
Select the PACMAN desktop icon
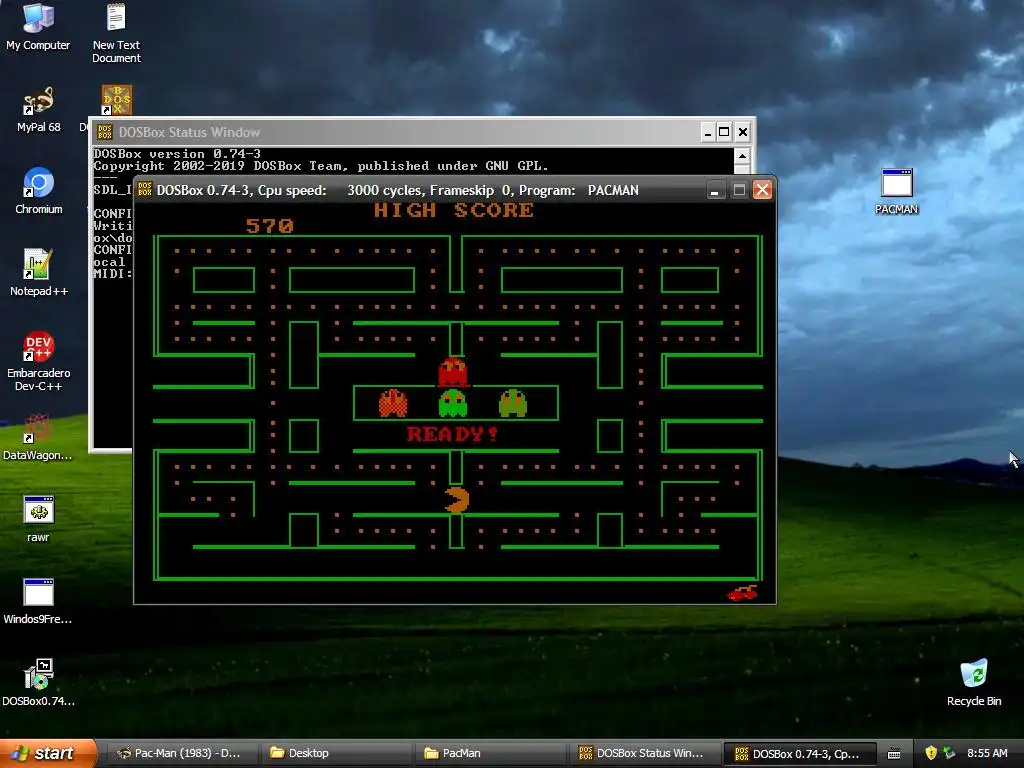click(897, 191)
